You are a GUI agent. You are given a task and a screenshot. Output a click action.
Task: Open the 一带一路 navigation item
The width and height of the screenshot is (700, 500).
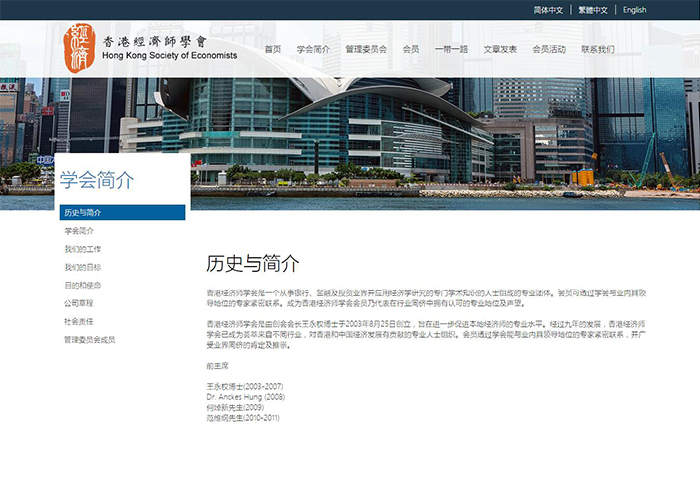[x=451, y=49]
